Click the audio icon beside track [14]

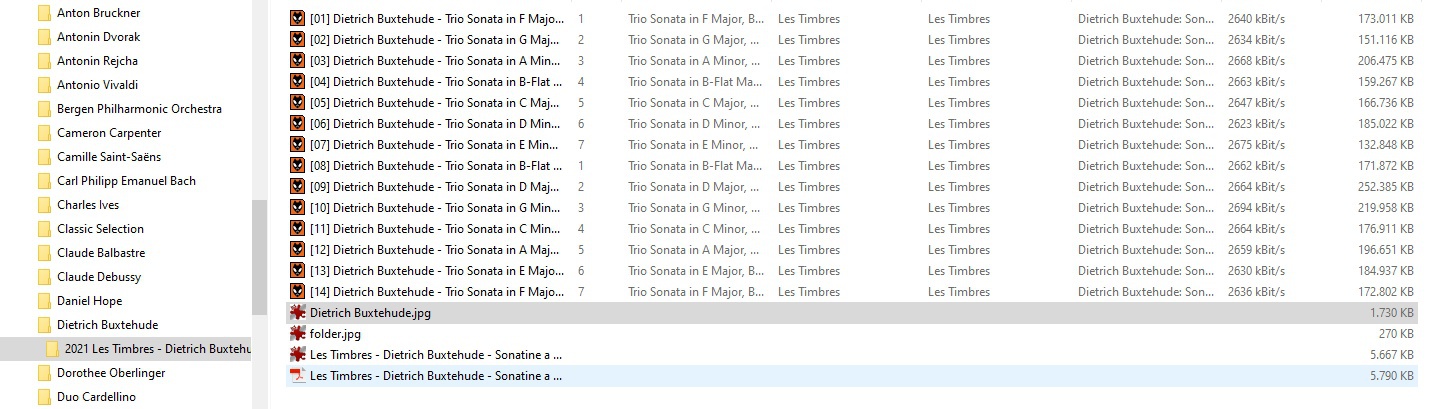297,292
